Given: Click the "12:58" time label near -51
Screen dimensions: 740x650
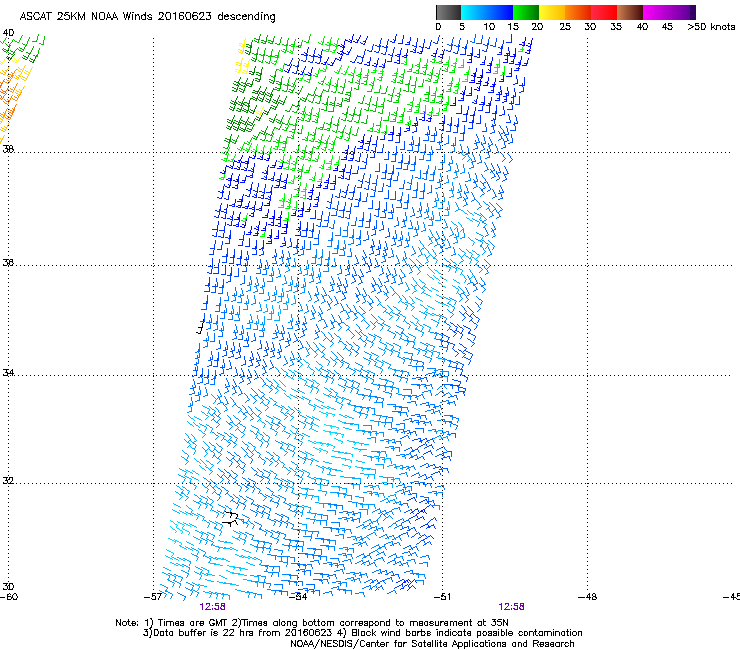Looking at the screenshot, I should click(512, 607).
